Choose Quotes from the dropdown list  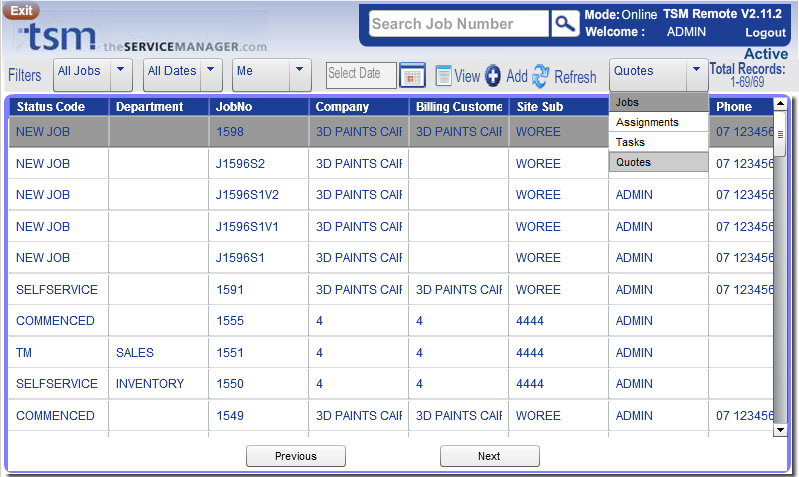pyautogui.click(x=659, y=162)
